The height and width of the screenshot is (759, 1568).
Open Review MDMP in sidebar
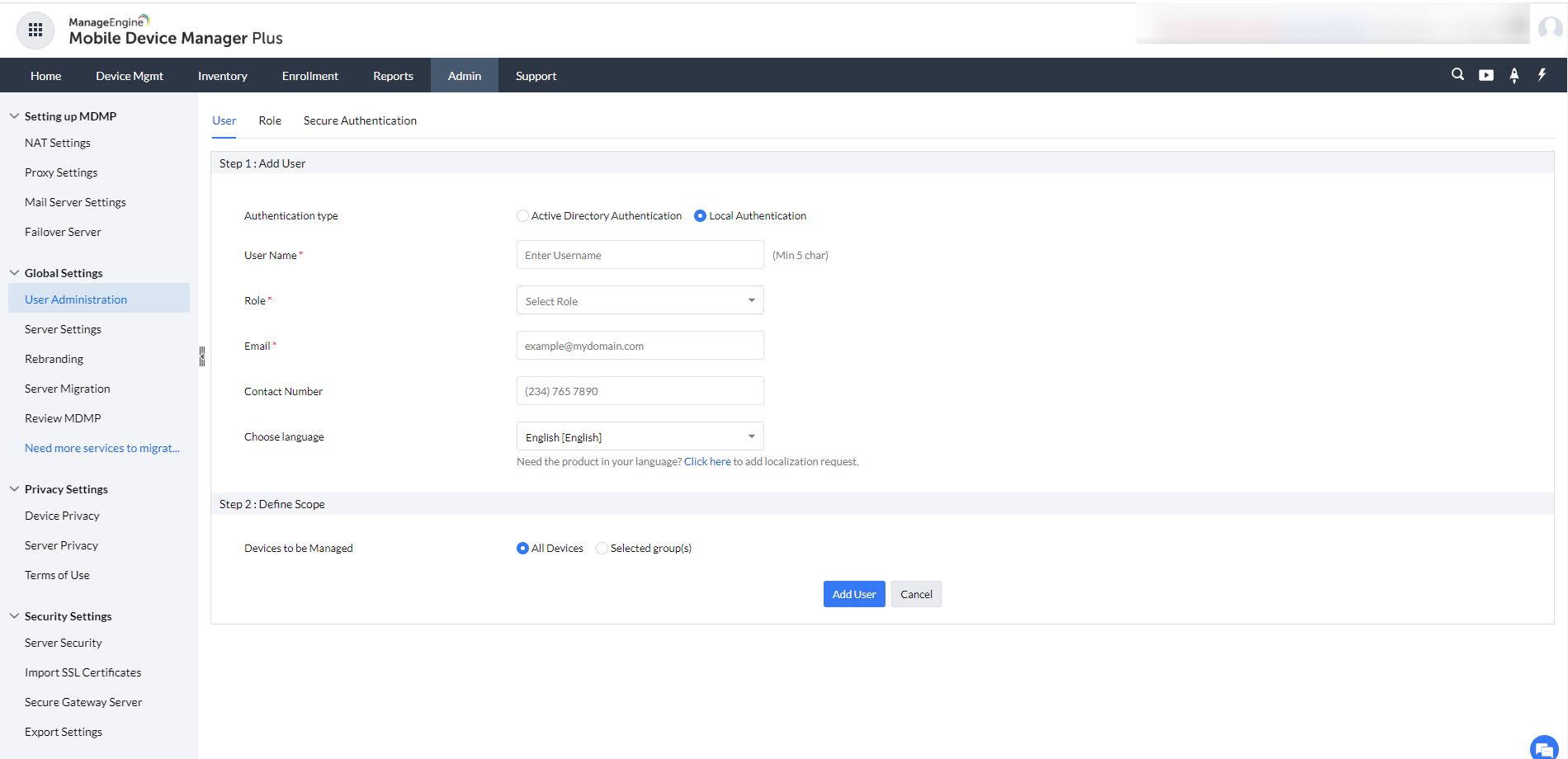click(x=63, y=418)
